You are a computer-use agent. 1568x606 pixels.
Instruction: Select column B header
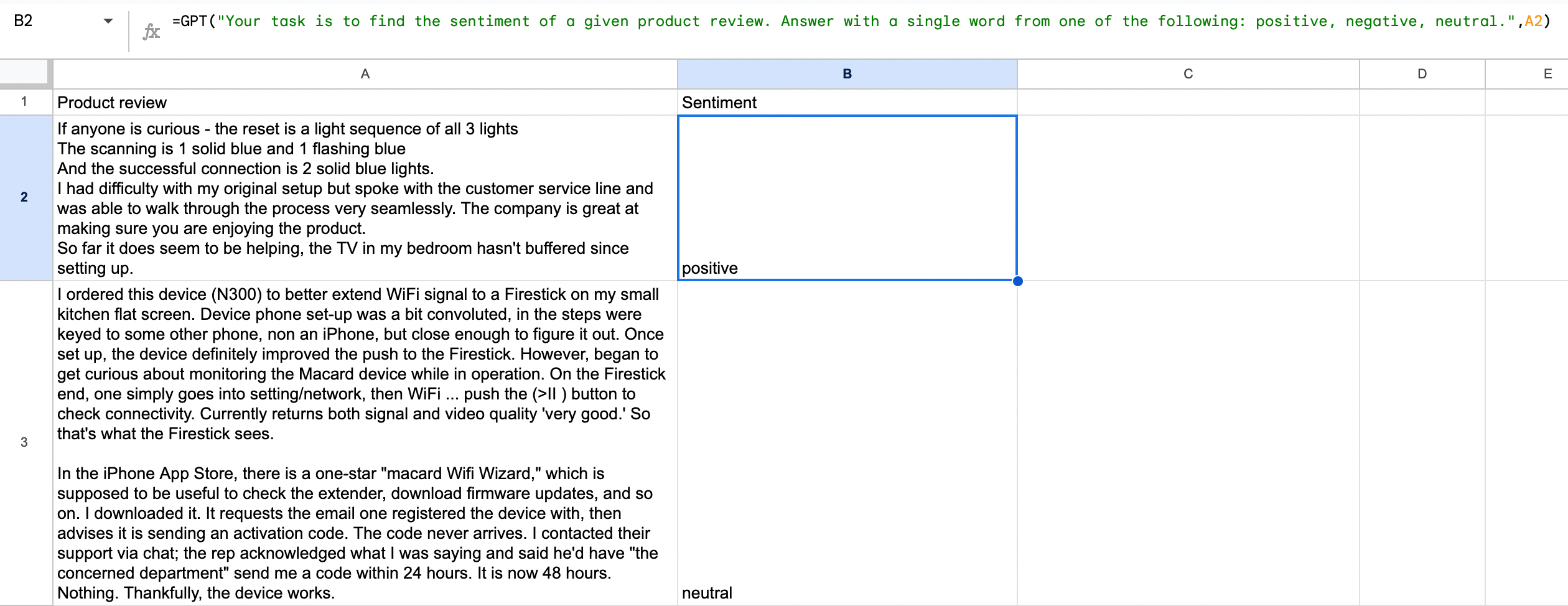point(847,74)
